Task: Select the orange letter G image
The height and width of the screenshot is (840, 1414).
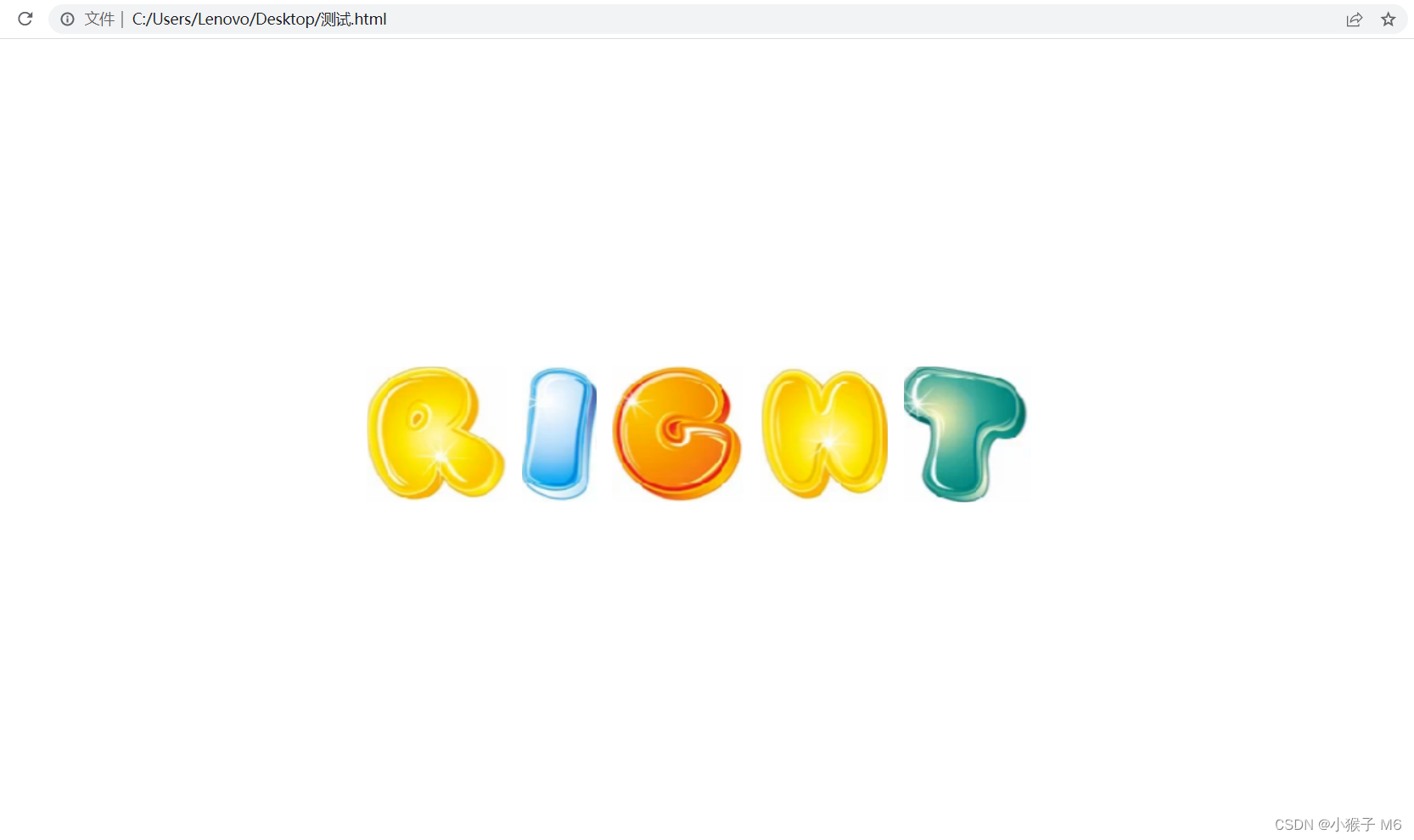Action: [x=677, y=434]
